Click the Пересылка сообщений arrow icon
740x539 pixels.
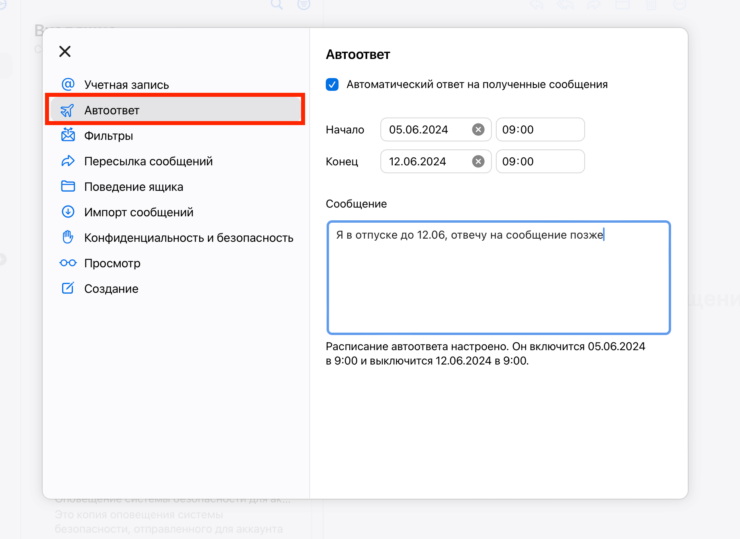(x=68, y=161)
